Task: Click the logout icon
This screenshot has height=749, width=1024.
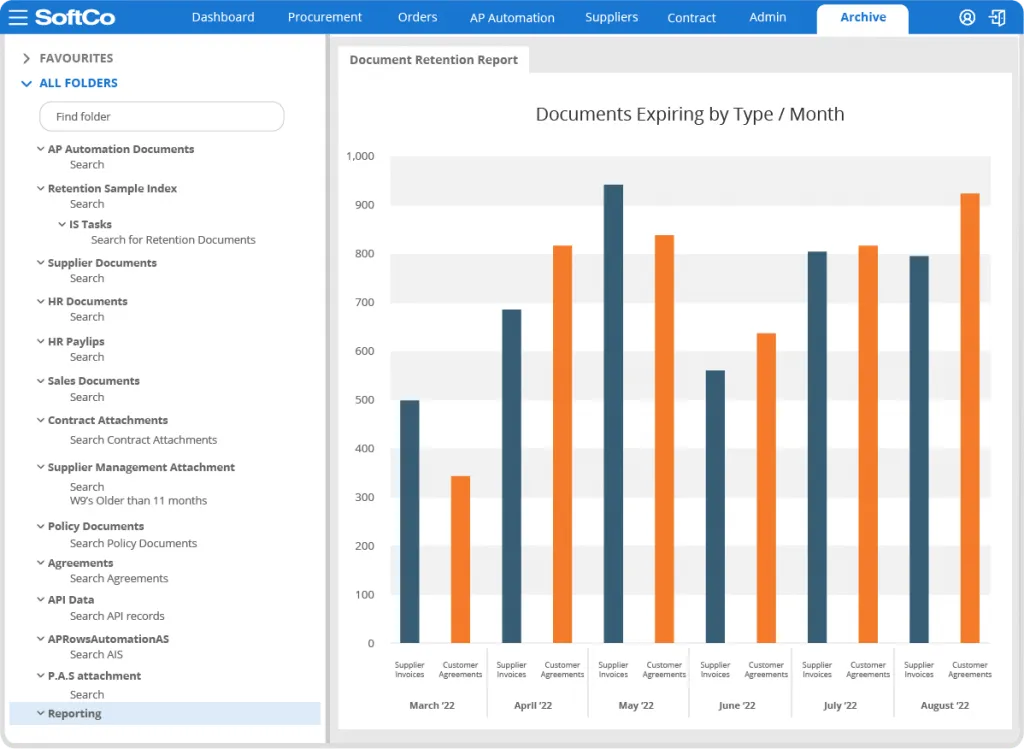Action: point(997,17)
